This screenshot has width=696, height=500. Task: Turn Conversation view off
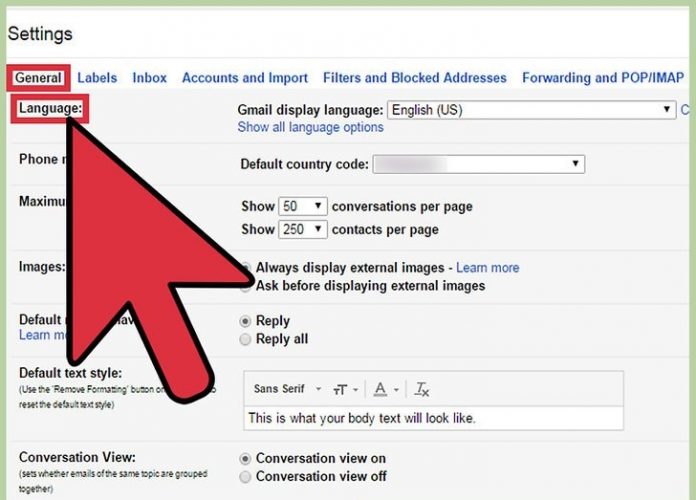246,476
